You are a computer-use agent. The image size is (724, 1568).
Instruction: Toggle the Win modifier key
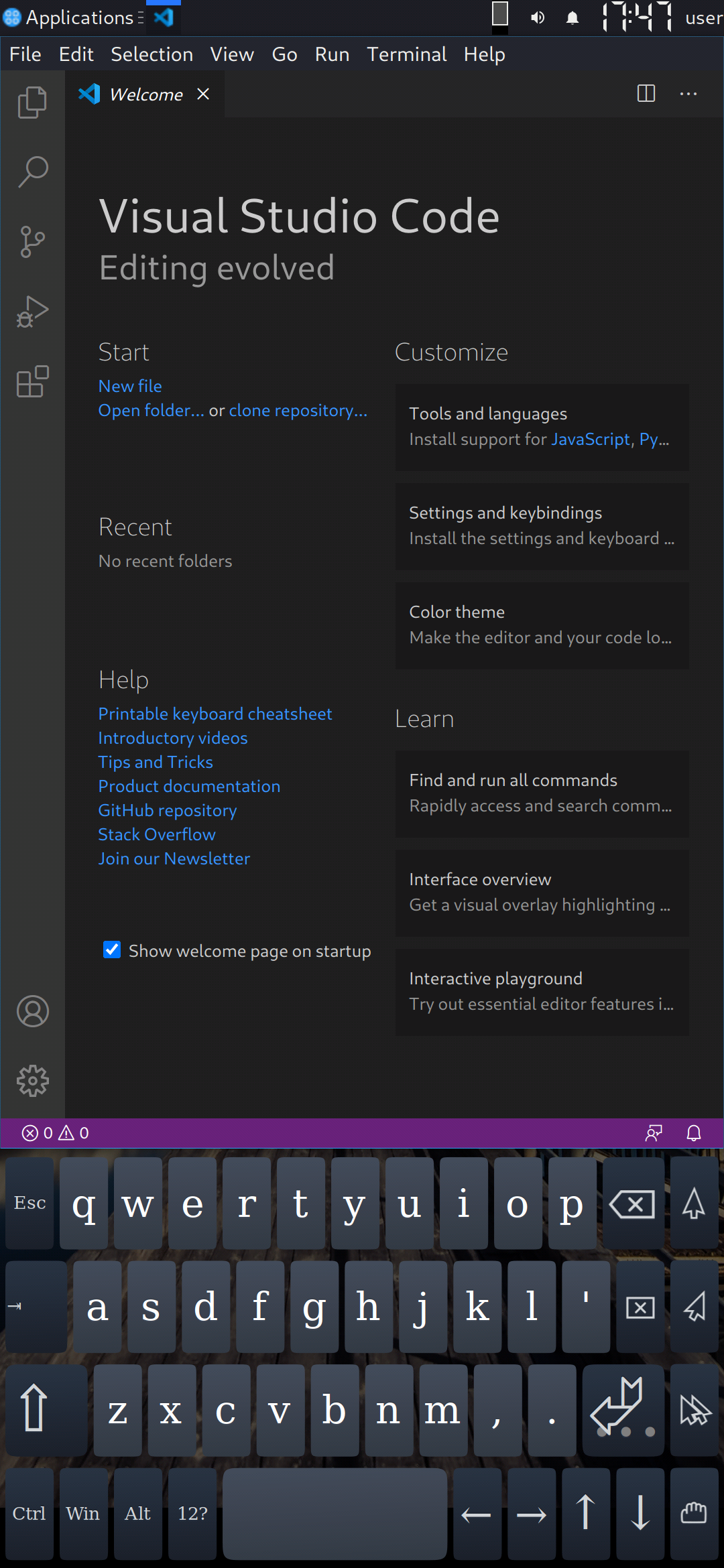coord(84,1514)
